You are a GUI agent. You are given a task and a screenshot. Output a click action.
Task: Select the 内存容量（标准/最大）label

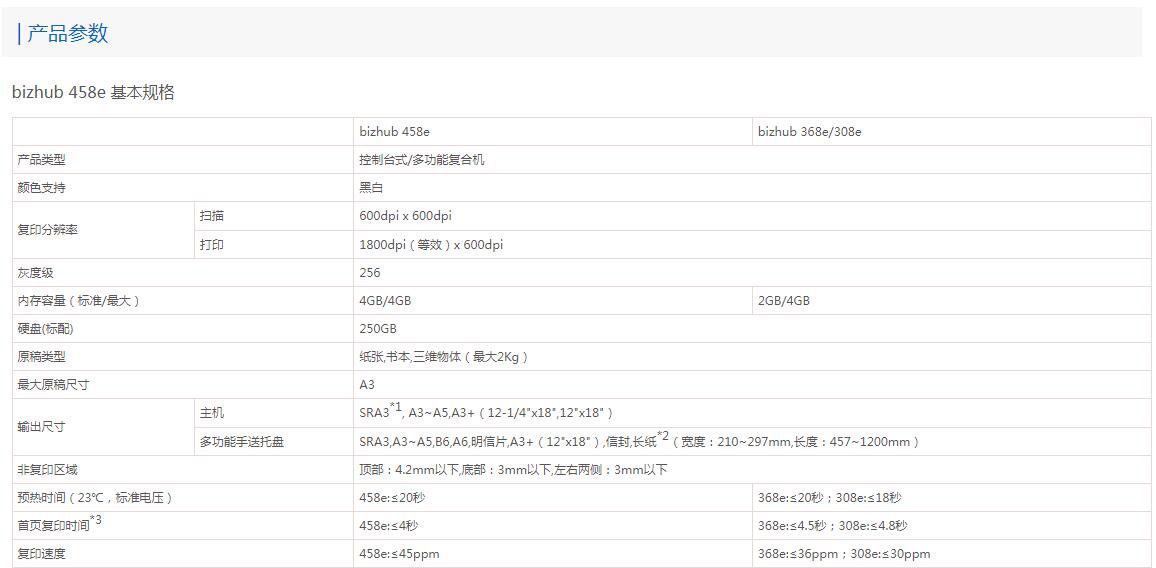pyautogui.click(x=79, y=300)
